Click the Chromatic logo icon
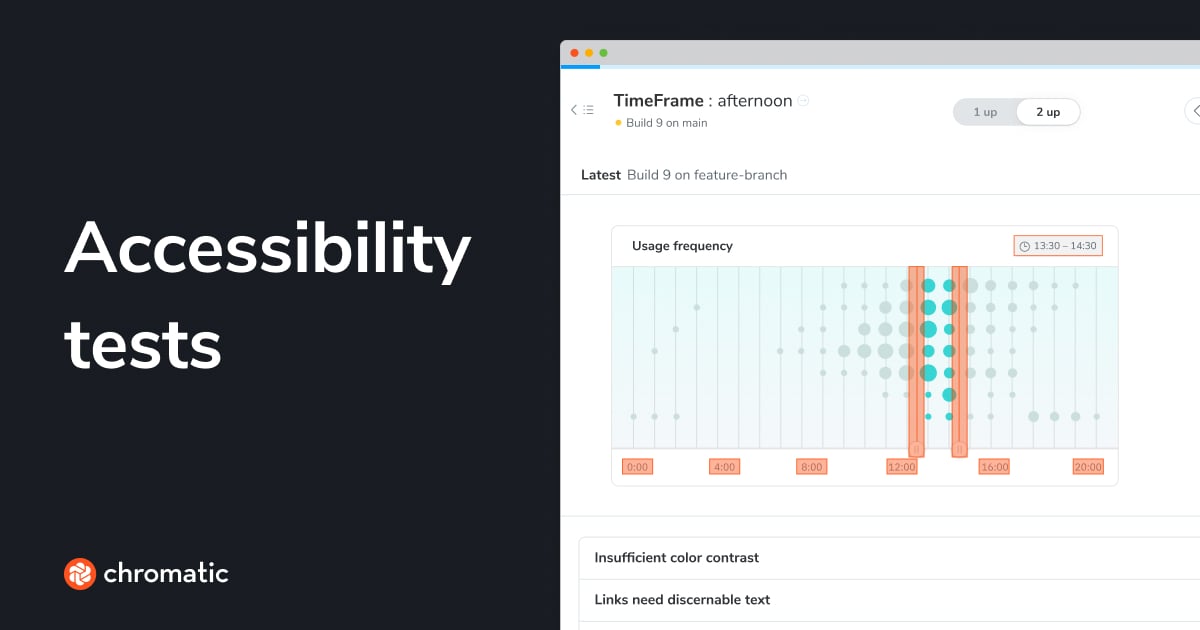 [x=79, y=574]
